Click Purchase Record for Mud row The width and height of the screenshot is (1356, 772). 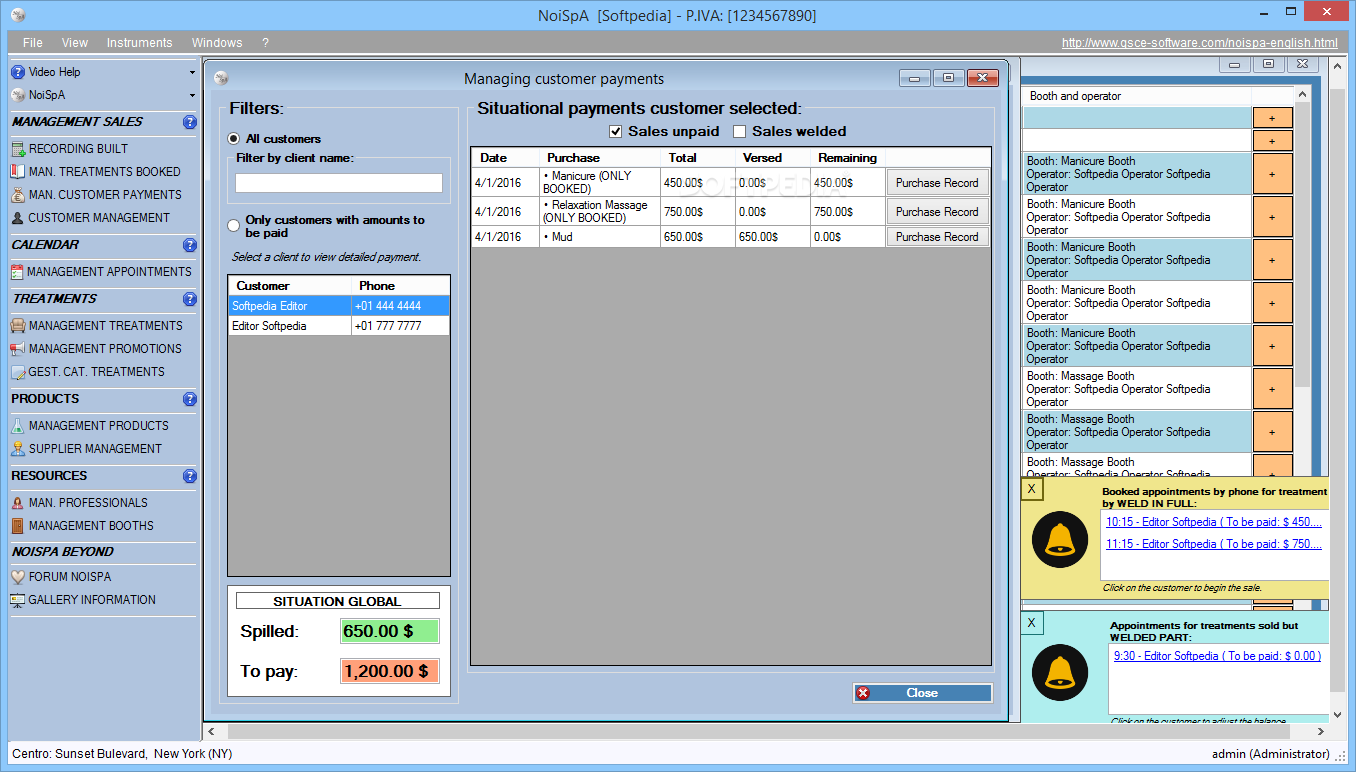937,237
